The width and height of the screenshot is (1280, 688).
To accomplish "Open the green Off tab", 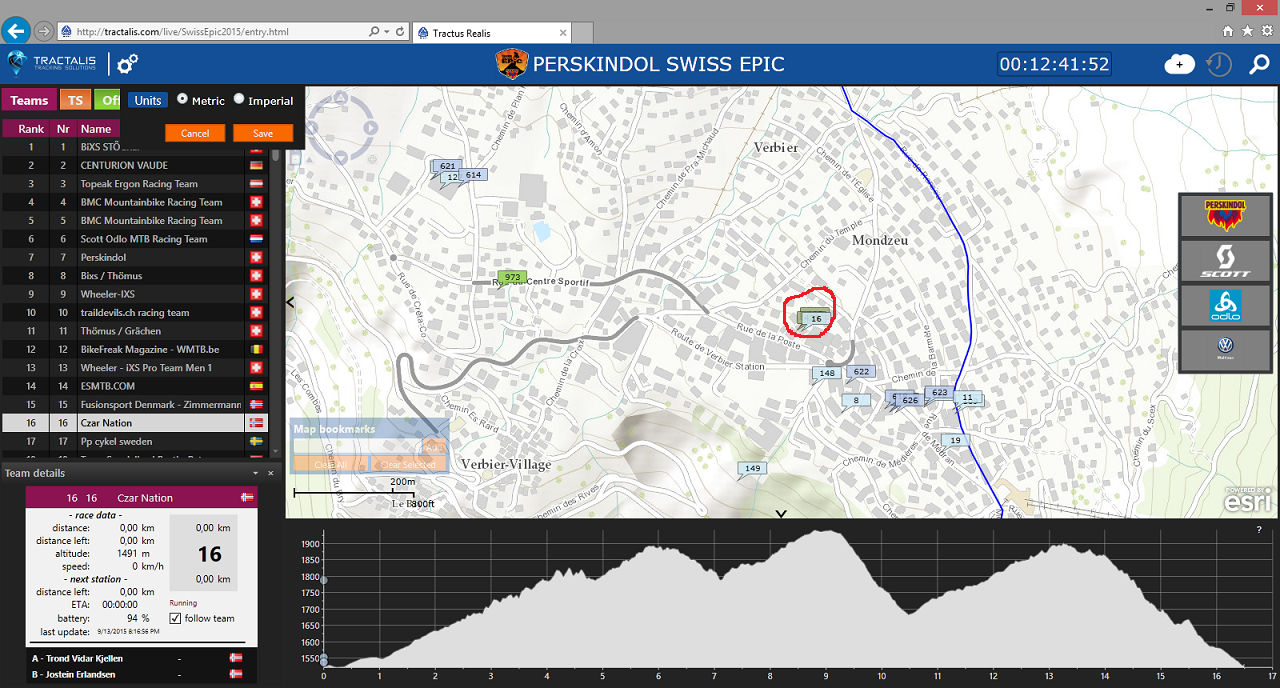I will click(108, 100).
